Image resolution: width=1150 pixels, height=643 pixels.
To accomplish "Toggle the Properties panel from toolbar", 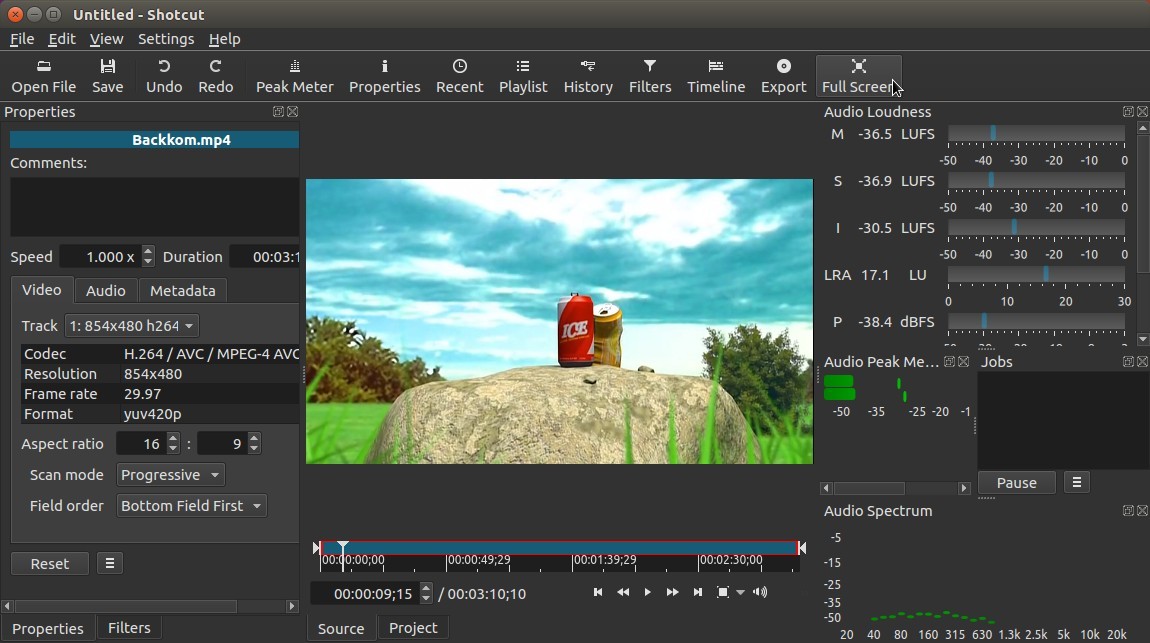I will [x=384, y=76].
